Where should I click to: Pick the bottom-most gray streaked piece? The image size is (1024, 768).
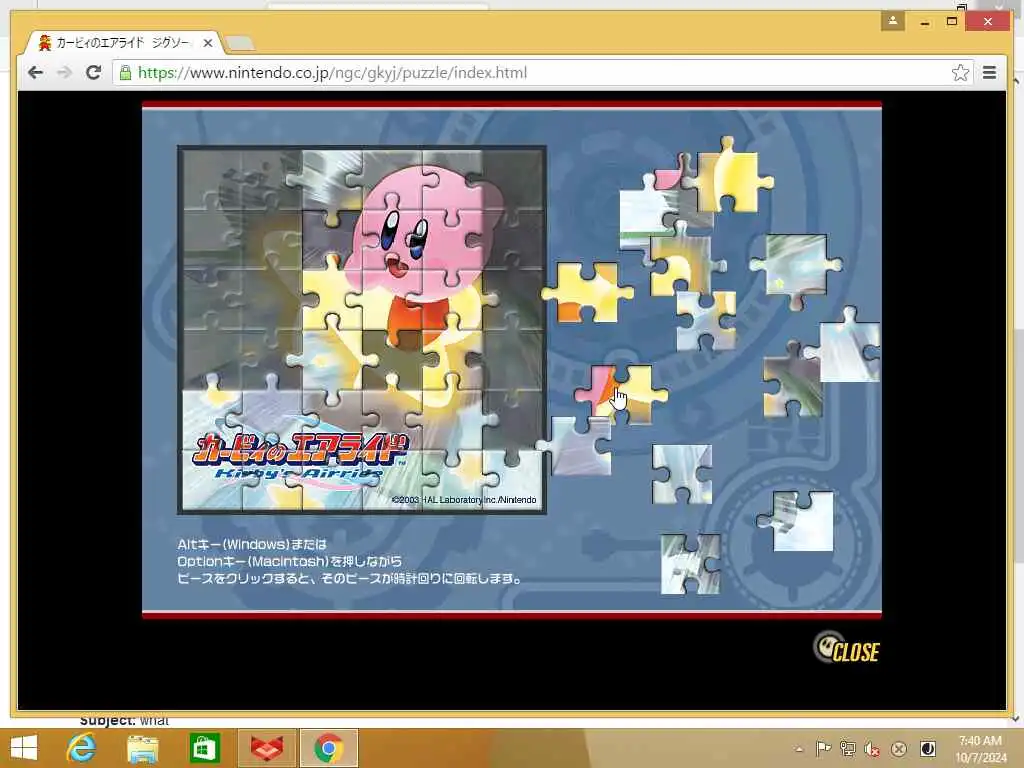(691, 564)
